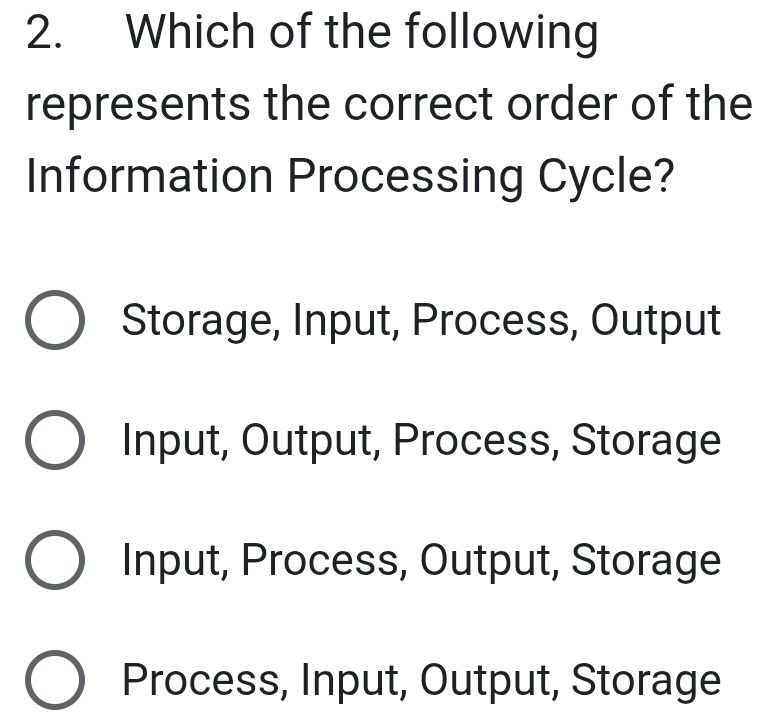This screenshot has width=765, height=728.
Task: Click the word 'correct' in the question
Action: point(415,106)
